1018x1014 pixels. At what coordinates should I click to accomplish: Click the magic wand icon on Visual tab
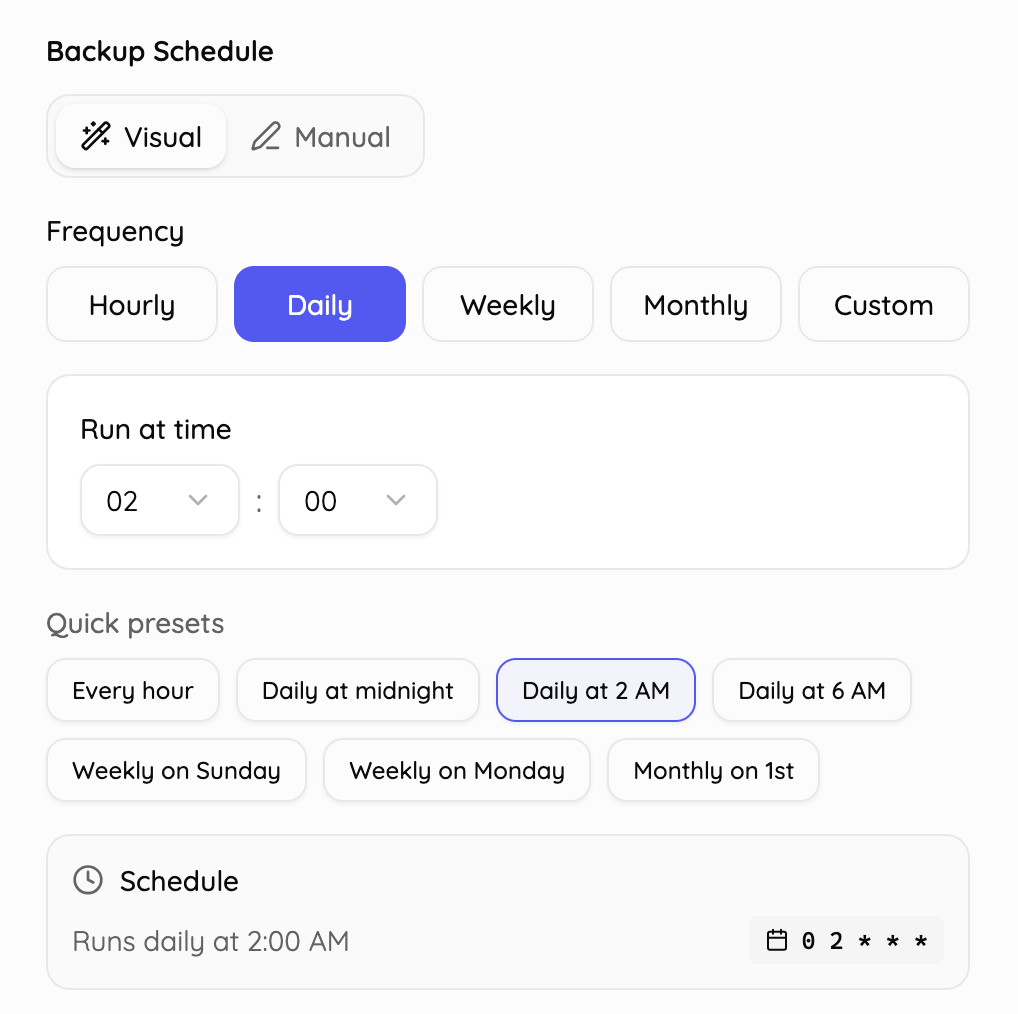click(x=95, y=136)
